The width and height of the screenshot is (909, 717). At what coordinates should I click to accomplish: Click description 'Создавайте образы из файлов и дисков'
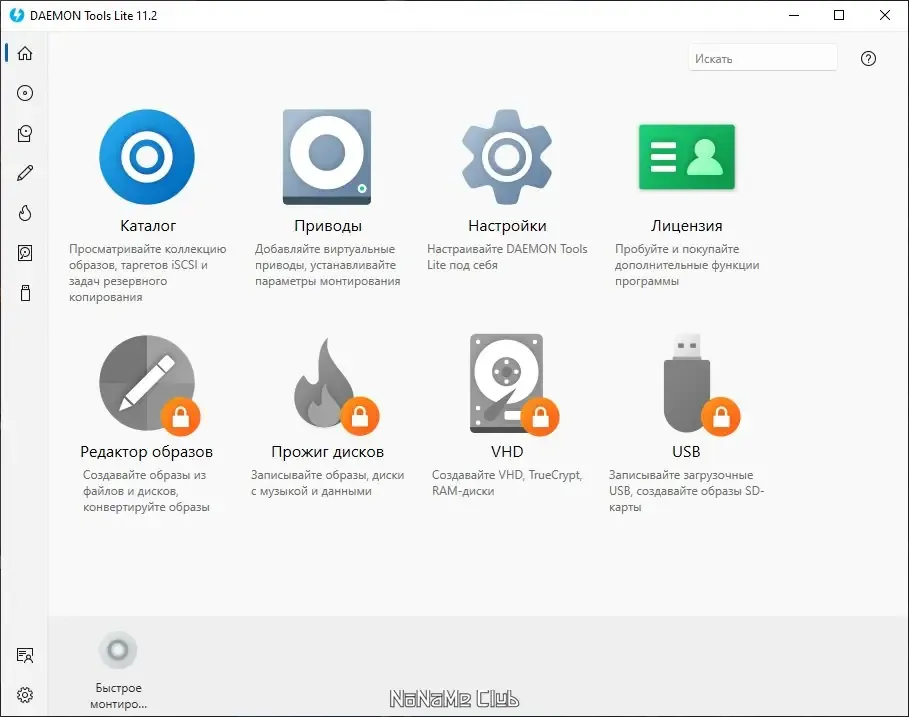click(146, 491)
